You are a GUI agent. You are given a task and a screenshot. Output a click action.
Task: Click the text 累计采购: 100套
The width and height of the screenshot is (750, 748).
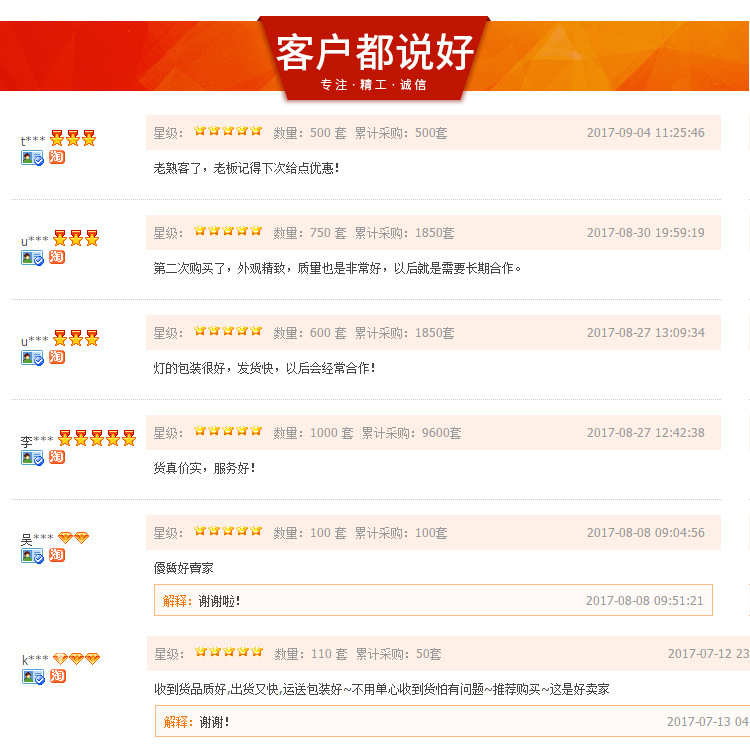click(401, 533)
